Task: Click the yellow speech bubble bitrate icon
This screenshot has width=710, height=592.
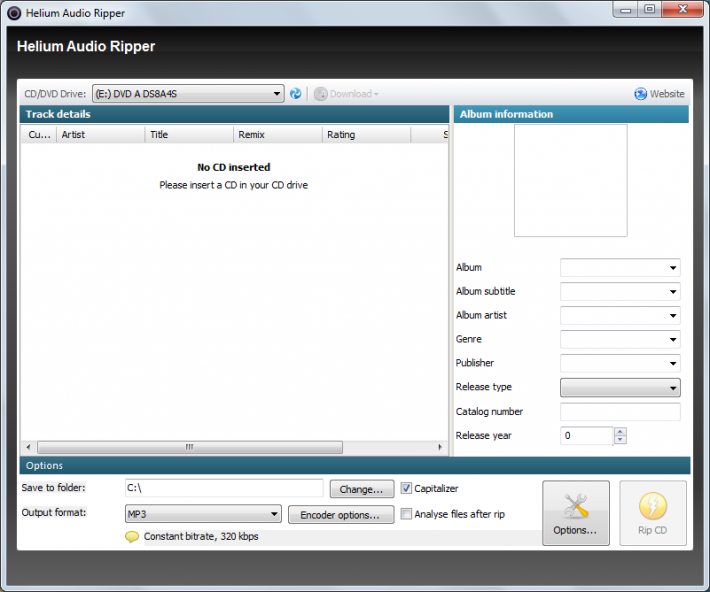Action: [132, 537]
